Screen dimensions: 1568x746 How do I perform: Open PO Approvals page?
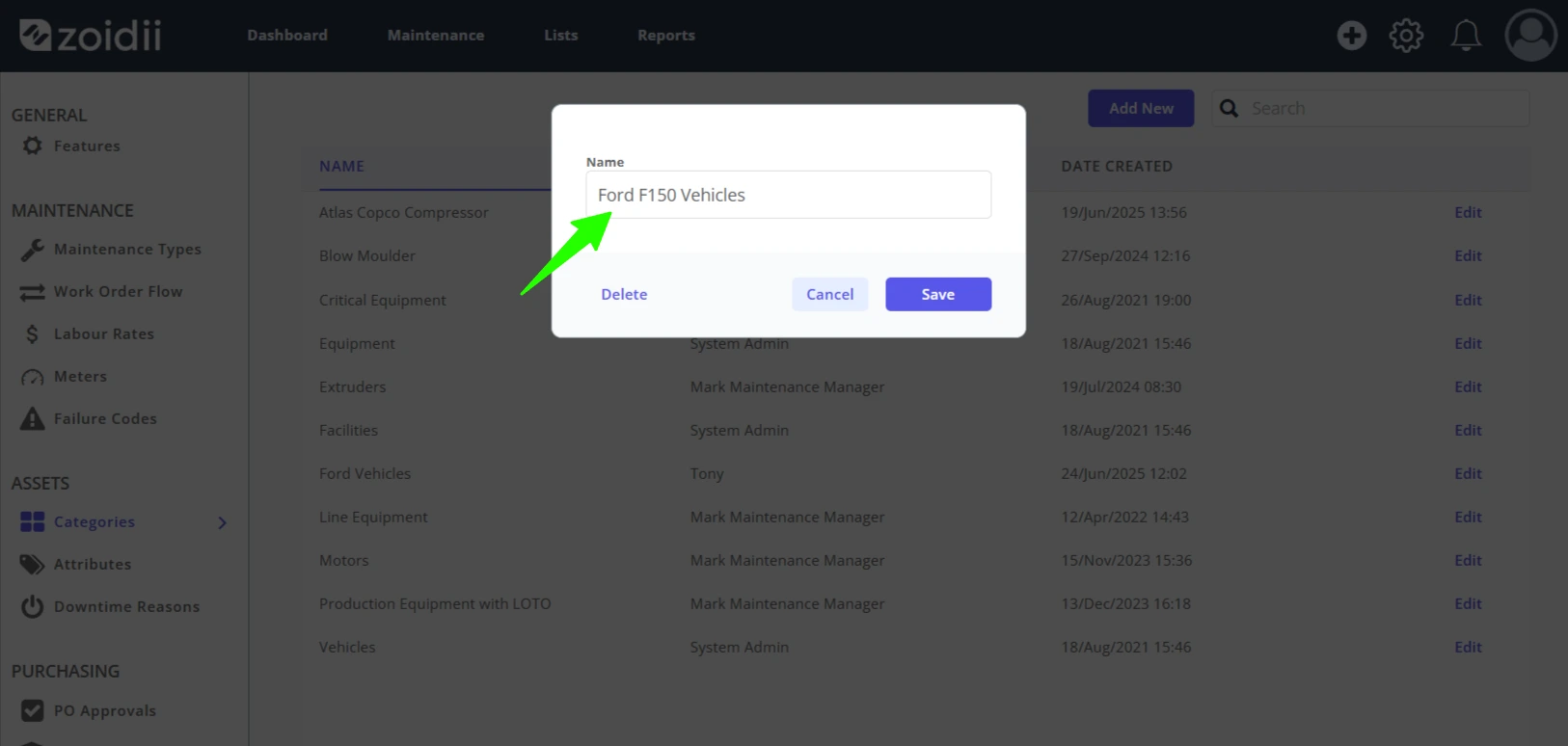coord(105,710)
